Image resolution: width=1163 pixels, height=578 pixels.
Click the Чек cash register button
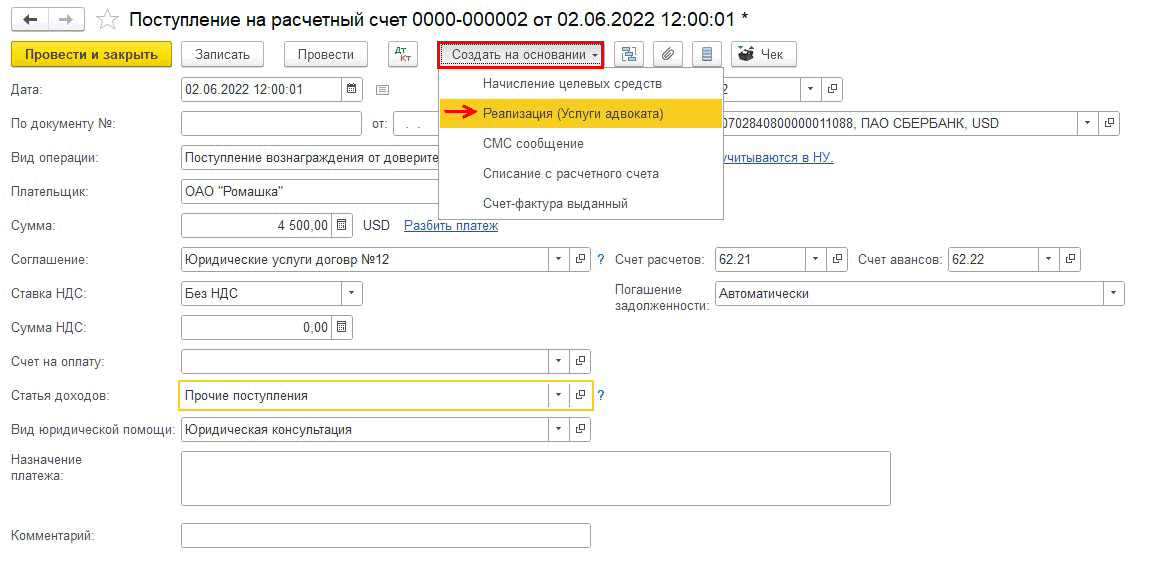pyautogui.click(x=763, y=54)
